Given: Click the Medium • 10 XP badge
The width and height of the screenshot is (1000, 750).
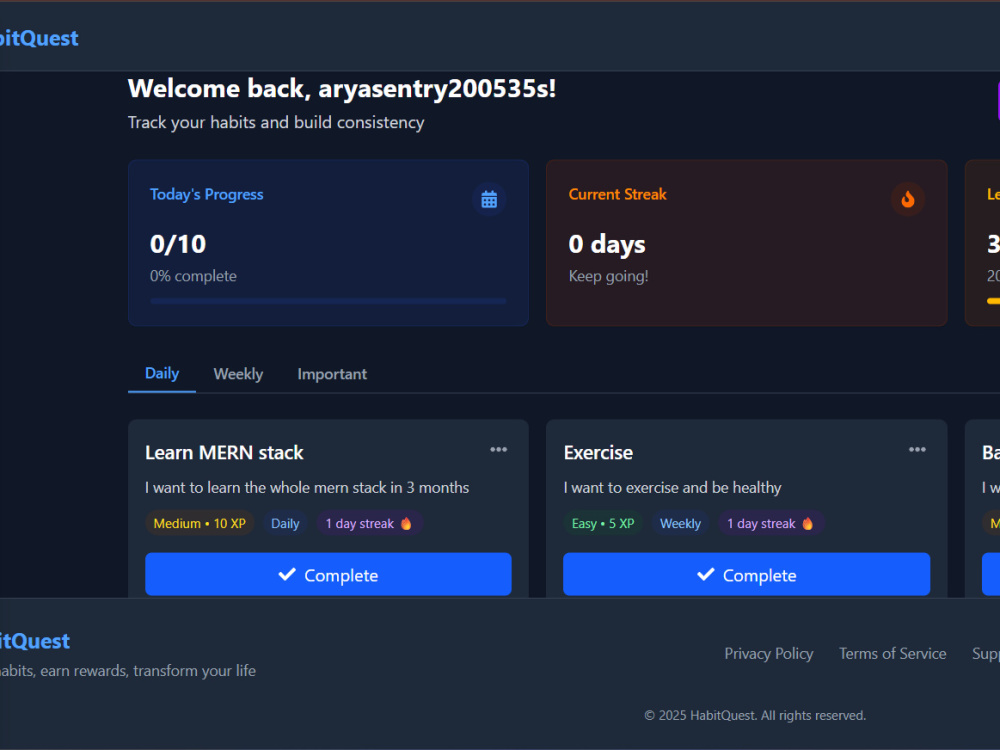Looking at the screenshot, I should (x=200, y=524).
